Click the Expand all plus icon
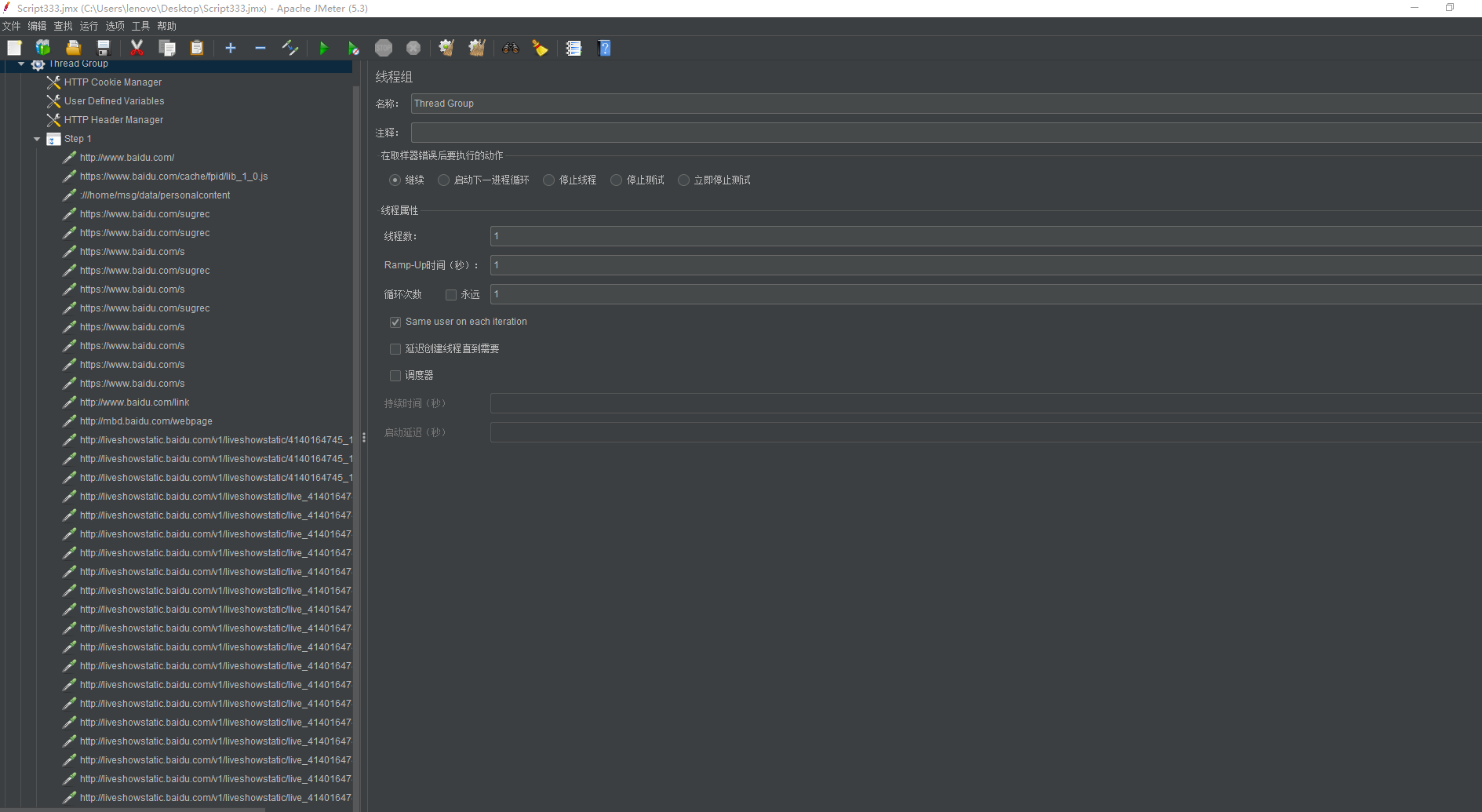 [x=231, y=48]
